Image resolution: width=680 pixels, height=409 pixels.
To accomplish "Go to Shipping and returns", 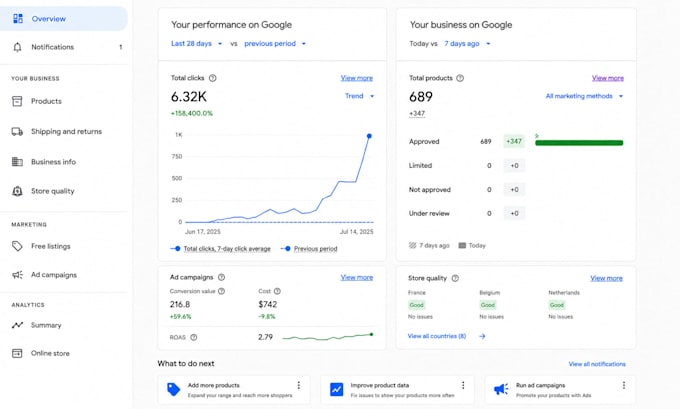I will pos(64,131).
